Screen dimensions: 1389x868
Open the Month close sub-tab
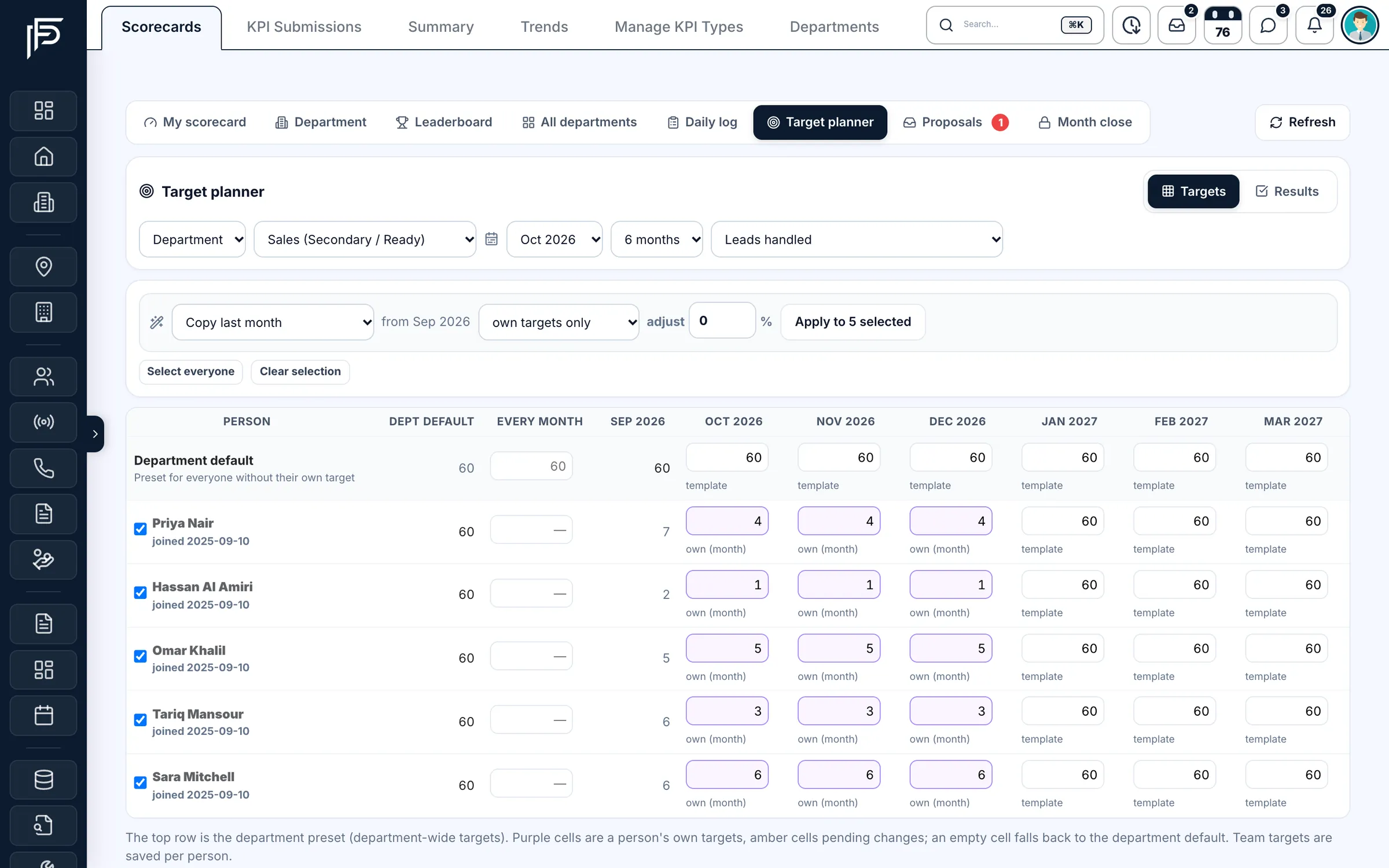(1085, 122)
